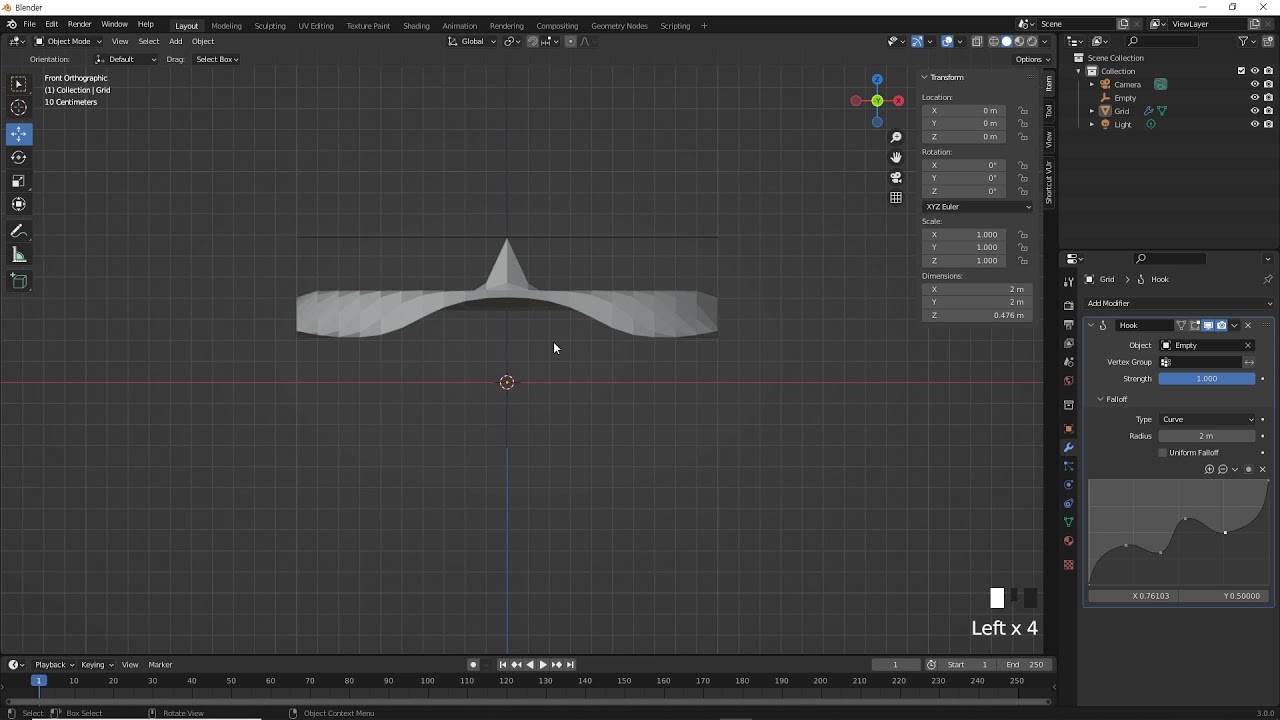Toggle Hook modifier edit mode display

(x=1195, y=325)
